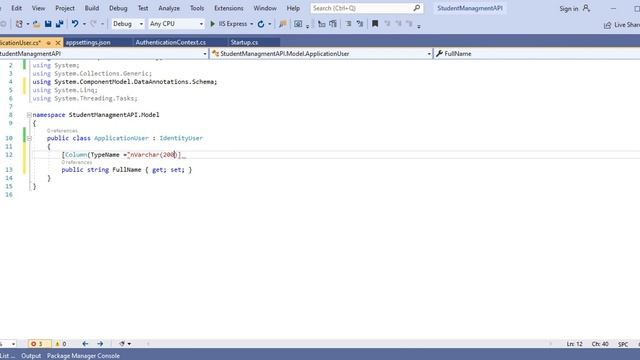Start debugging with the green IIS Express play icon

212,24
